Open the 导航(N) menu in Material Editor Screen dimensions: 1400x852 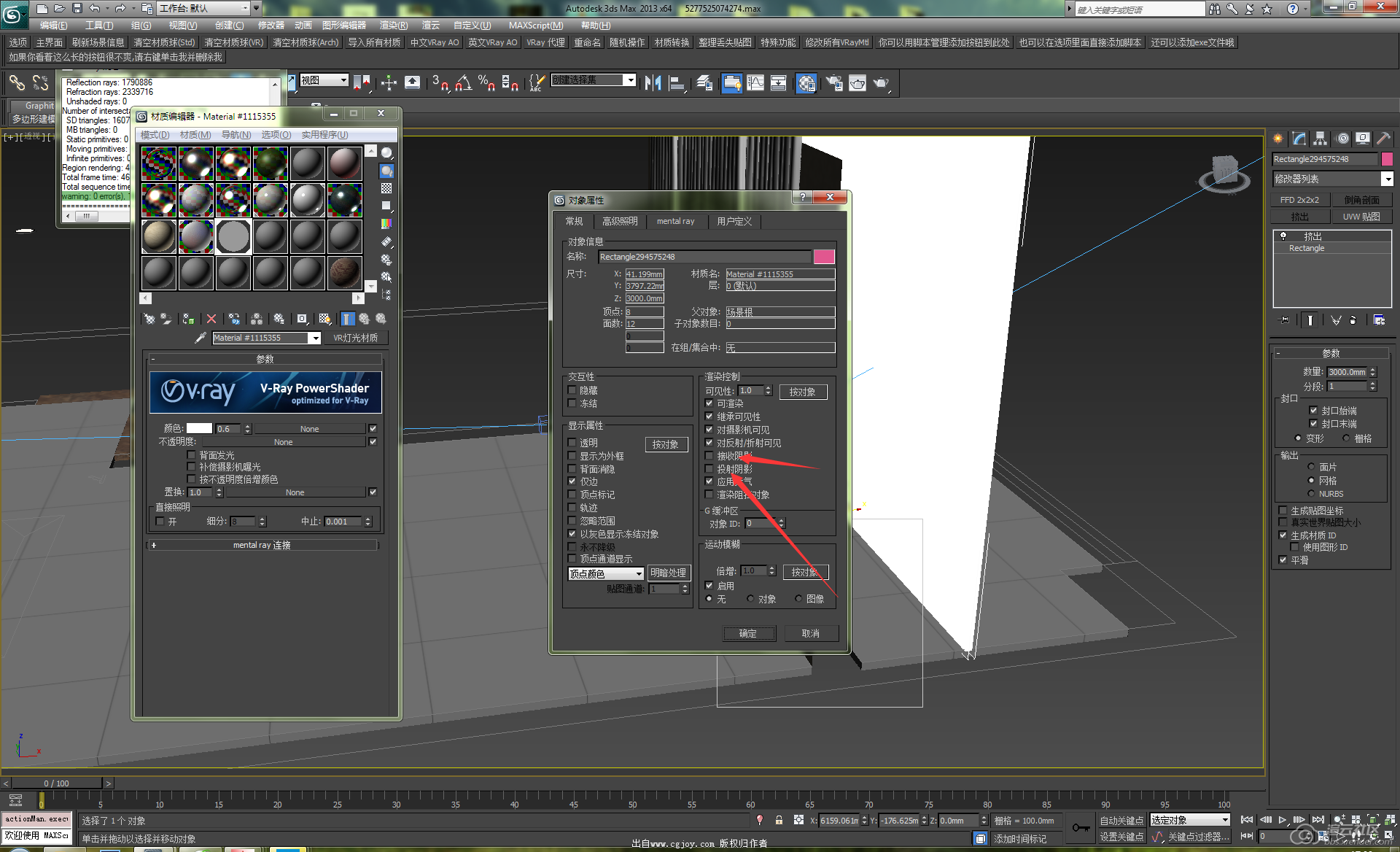click(236, 135)
